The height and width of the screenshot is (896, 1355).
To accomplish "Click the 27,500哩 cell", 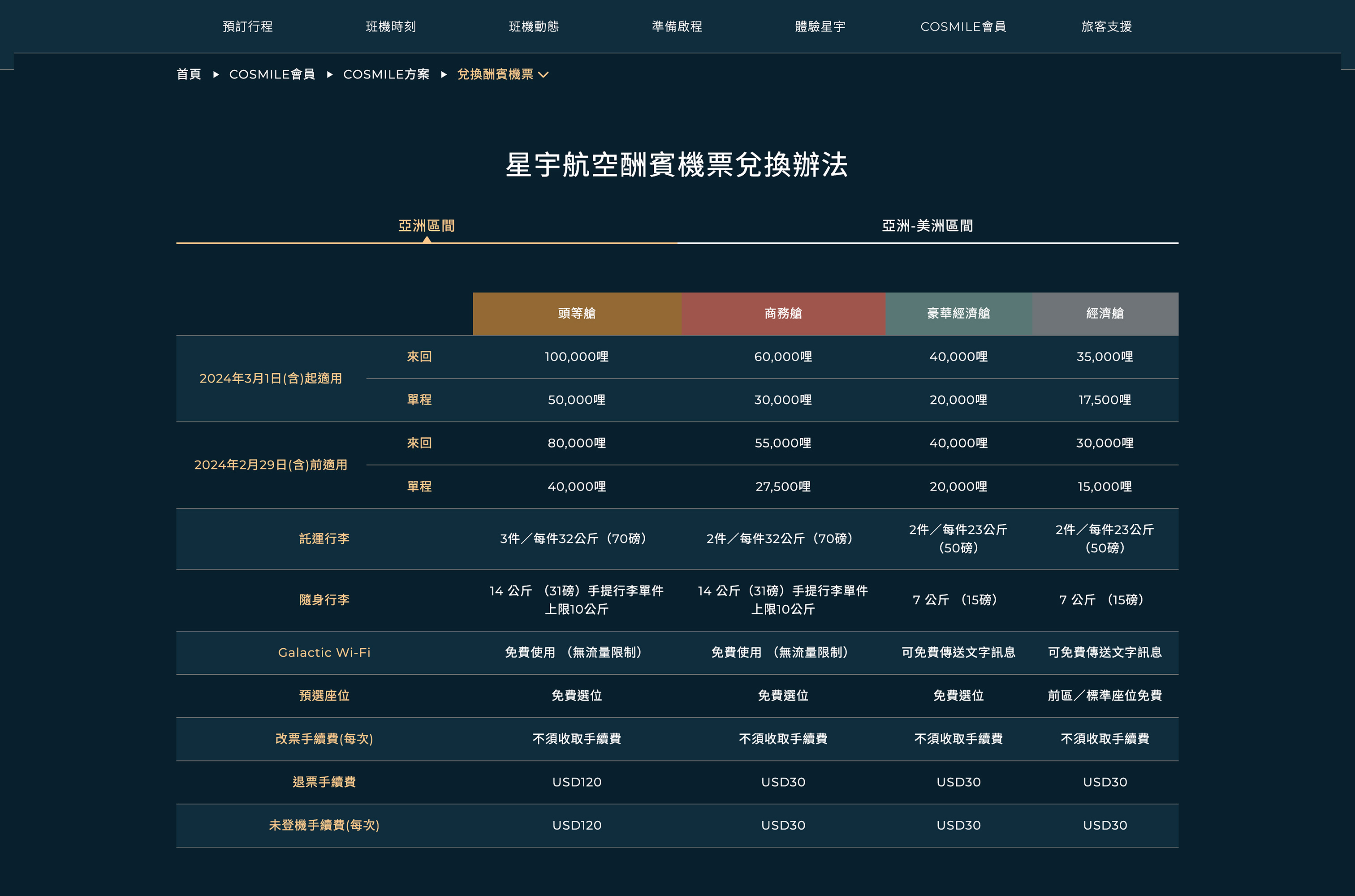I will 783,486.
